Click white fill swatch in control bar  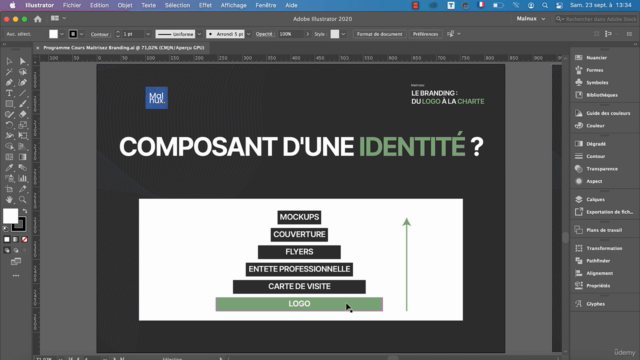(53, 34)
